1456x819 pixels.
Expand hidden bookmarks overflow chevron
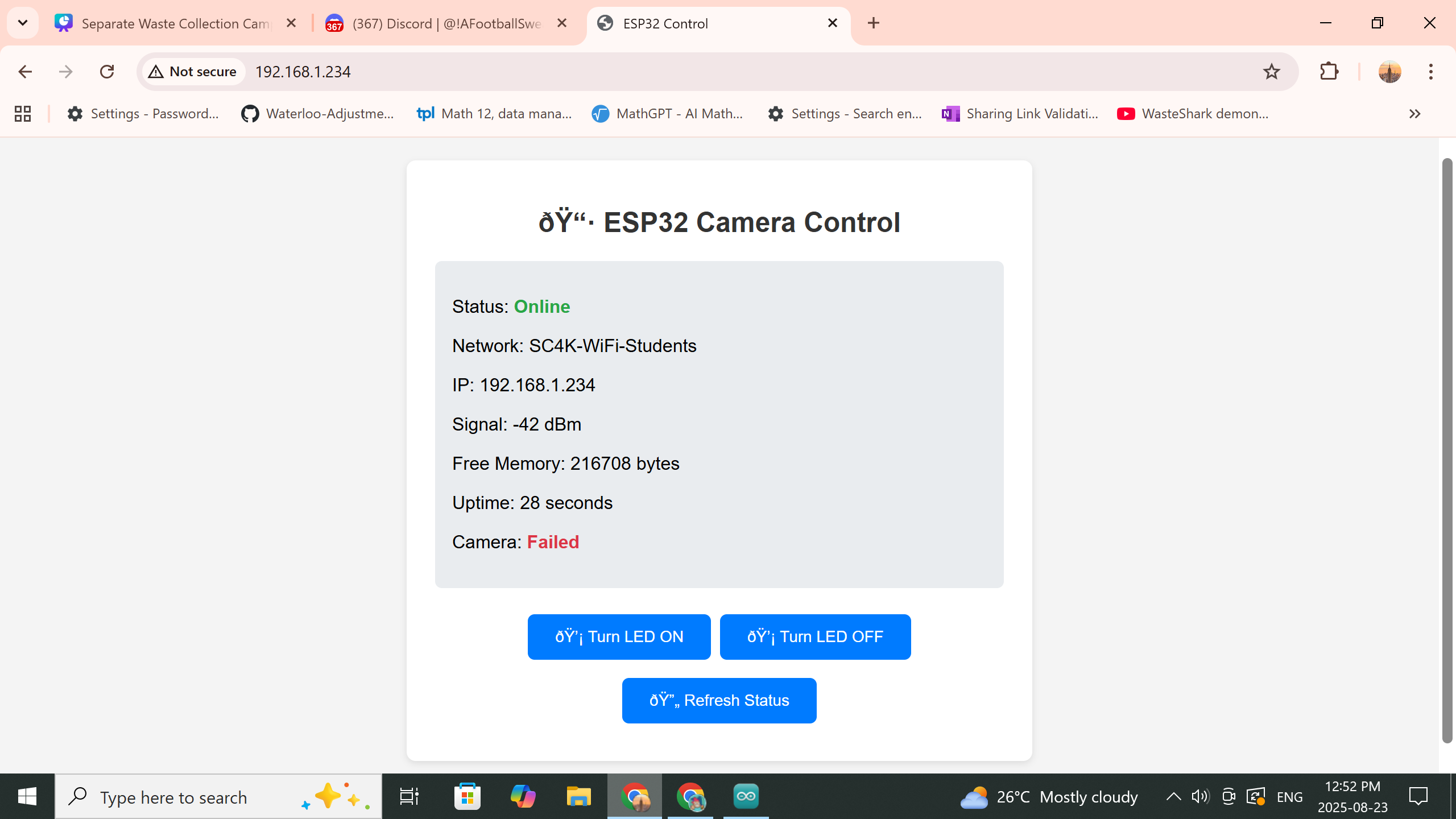coord(1414,114)
